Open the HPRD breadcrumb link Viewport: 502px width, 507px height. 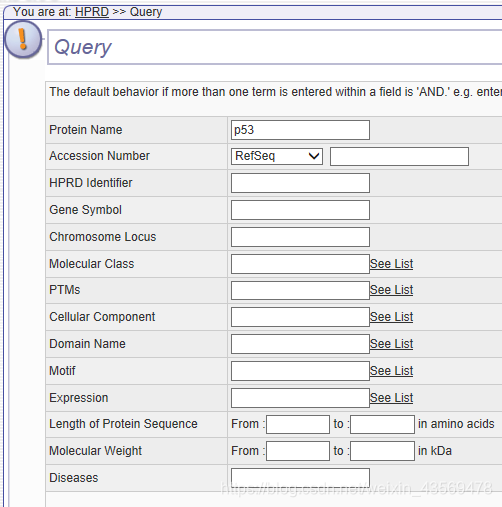coord(92,12)
